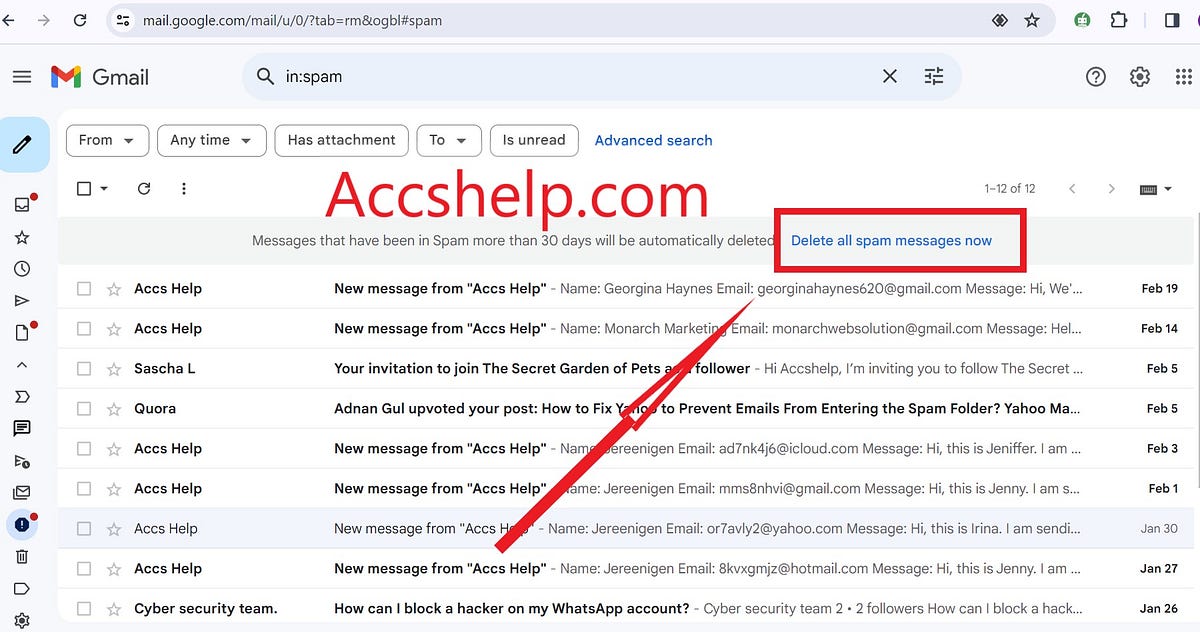The height and width of the screenshot is (632, 1200).
Task: Open the Compose pencil icon
Action: pyautogui.click(x=24, y=144)
